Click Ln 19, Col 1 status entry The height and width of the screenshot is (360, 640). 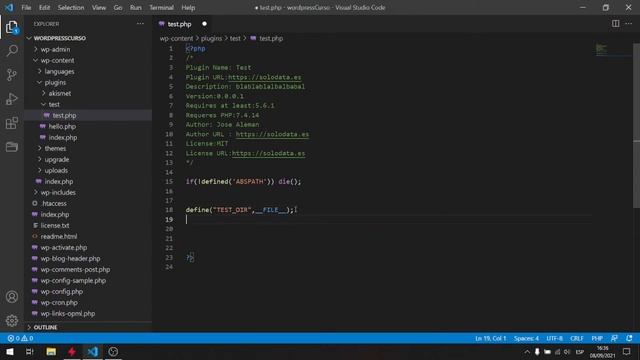tap(490, 338)
